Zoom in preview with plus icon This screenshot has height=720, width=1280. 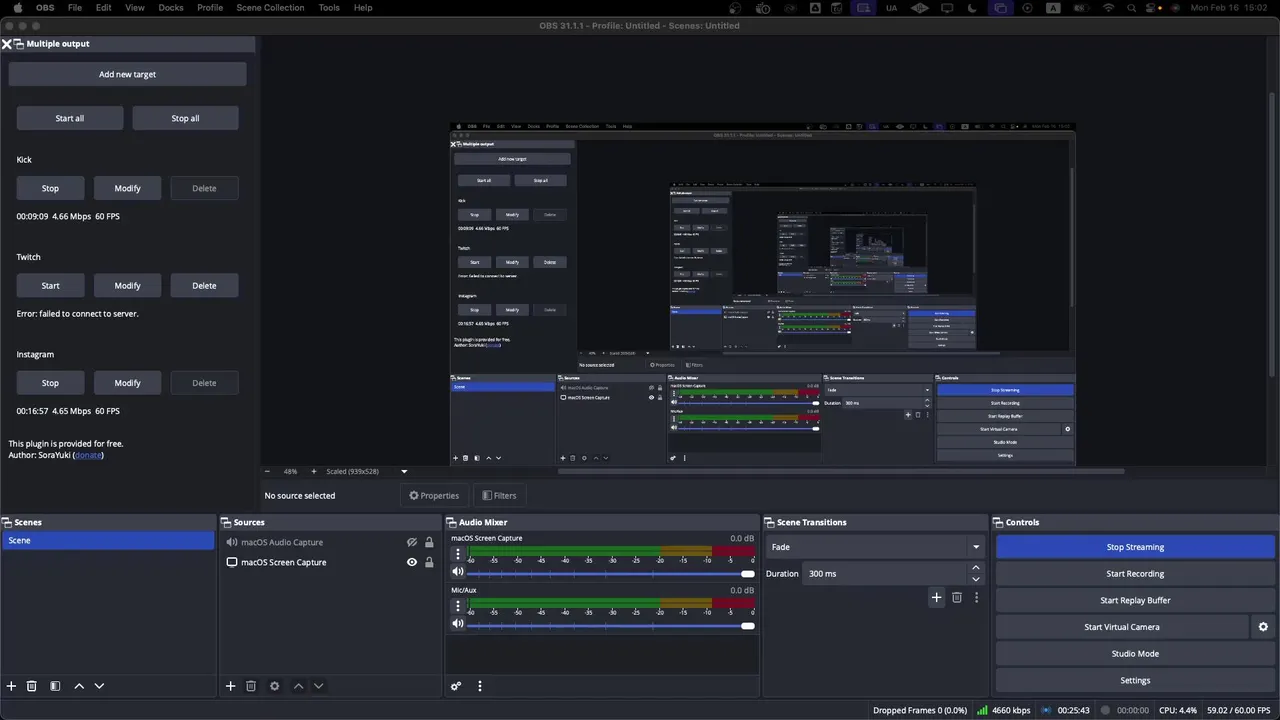click(313, 471)
